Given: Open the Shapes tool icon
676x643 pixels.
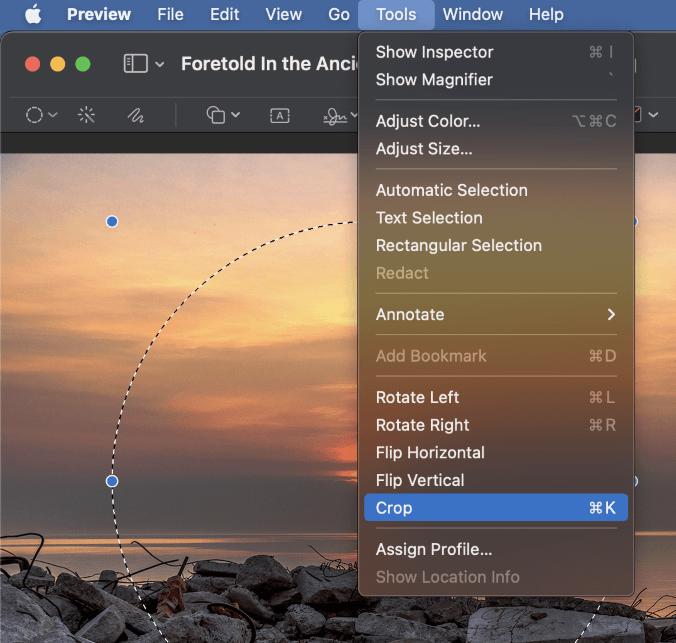Looking at the screenshot, I should [x=216, y=115].
